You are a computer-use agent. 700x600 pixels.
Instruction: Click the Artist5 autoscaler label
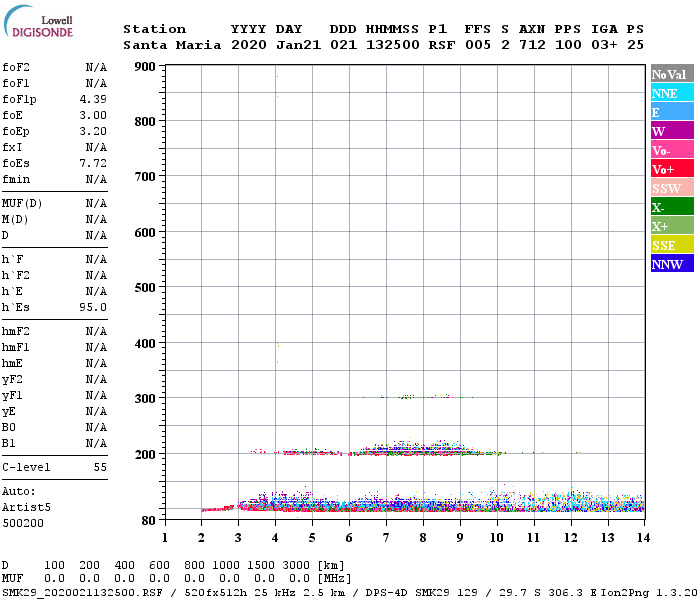[x=26, y=507]
